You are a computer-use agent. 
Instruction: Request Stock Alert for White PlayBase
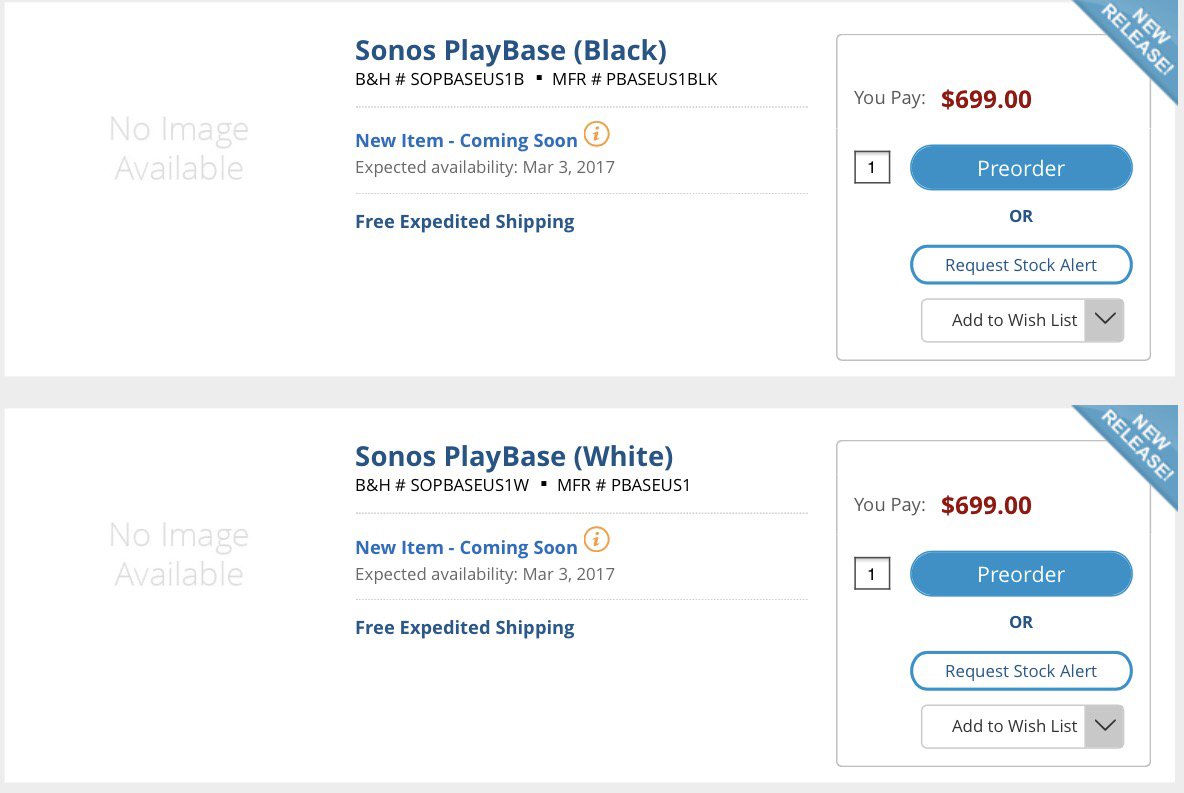click(x=1021, y=671)
